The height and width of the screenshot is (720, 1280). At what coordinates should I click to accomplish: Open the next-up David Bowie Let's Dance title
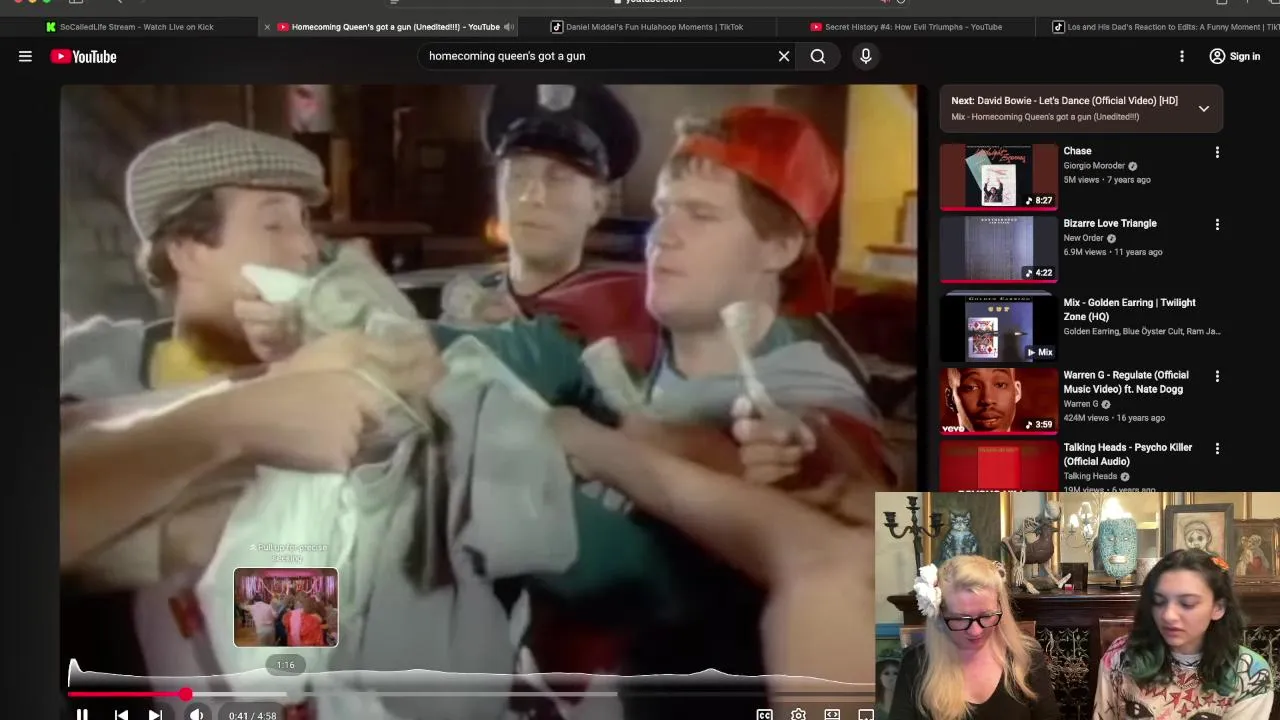coord(1064,101)
